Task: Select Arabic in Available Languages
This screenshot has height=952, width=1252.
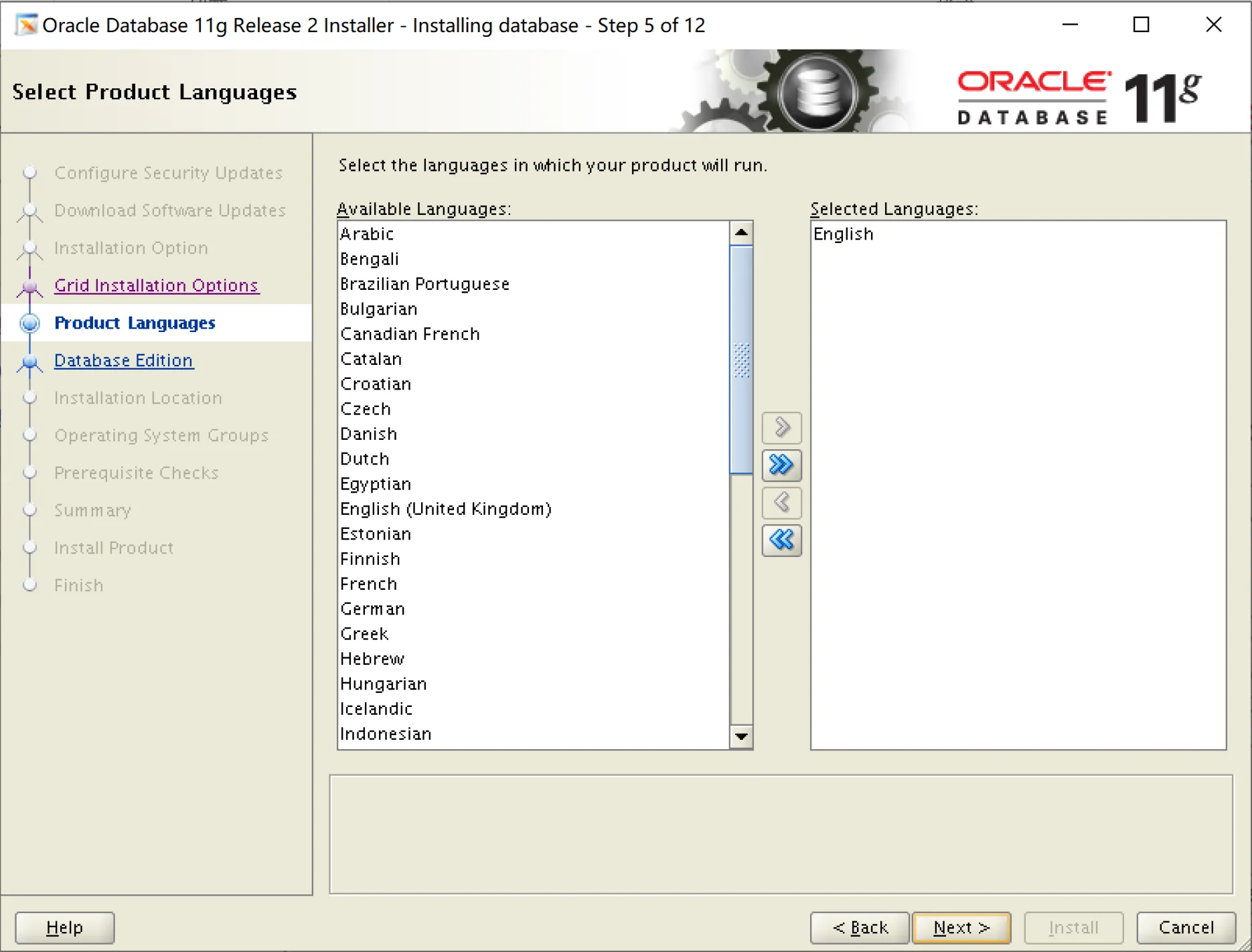Action: point(367,234)
